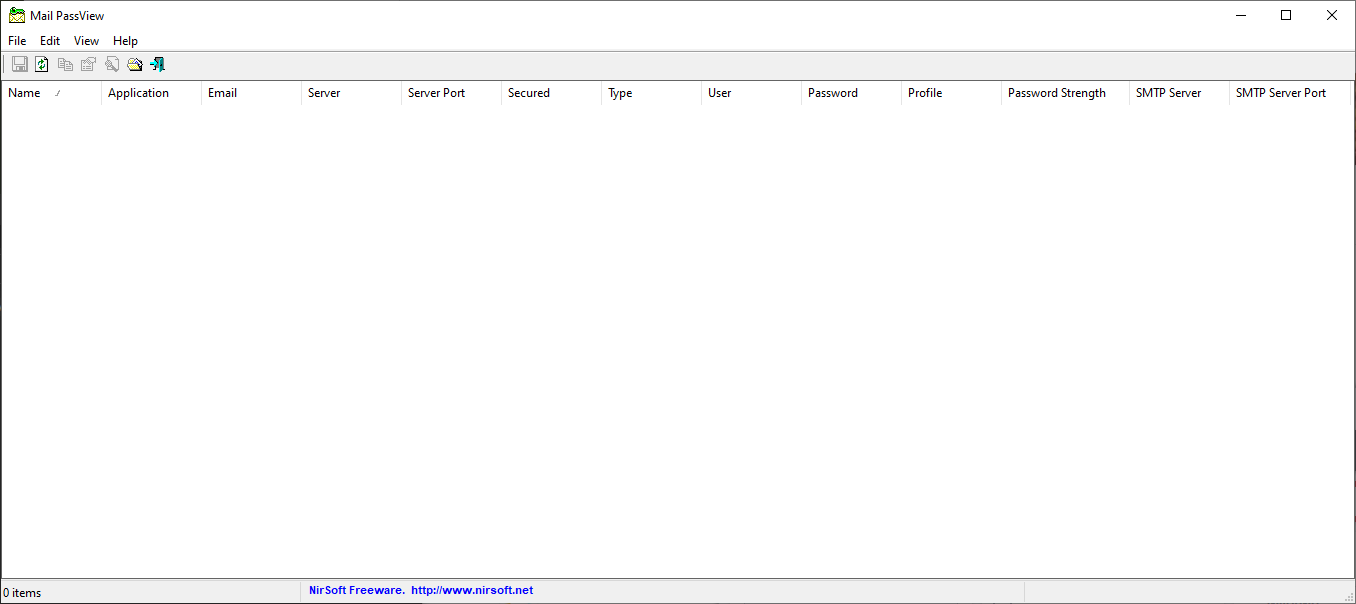Screen dimensions: 1356x604
Task: Click the Server Port column header
Action: tap(436, 93)
